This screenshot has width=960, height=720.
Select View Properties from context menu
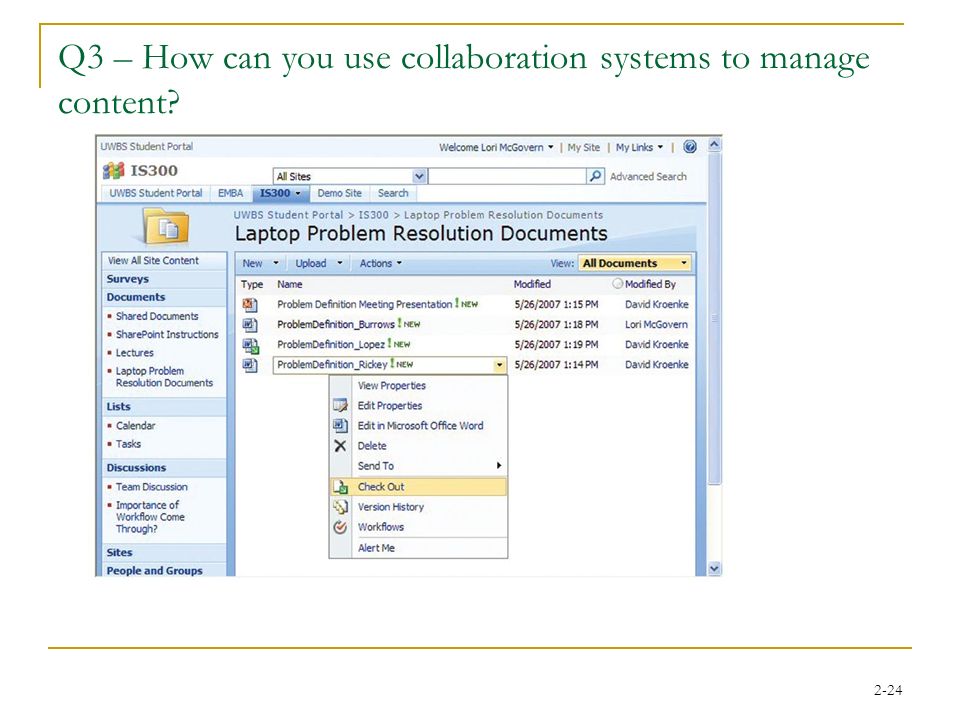pyautogui.click(x=391, y=386)
